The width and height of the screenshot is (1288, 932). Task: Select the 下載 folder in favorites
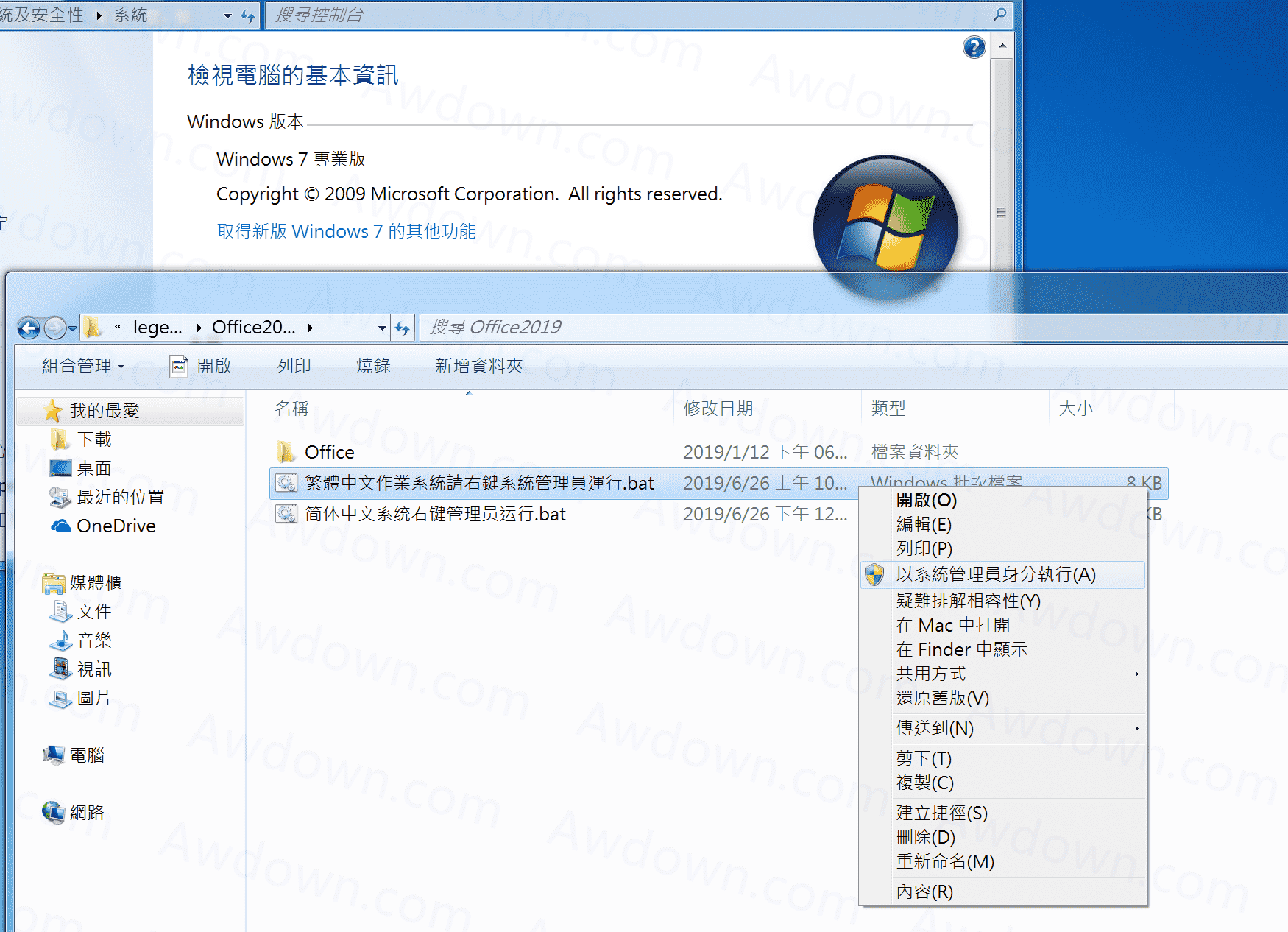(x=94, y=439)
